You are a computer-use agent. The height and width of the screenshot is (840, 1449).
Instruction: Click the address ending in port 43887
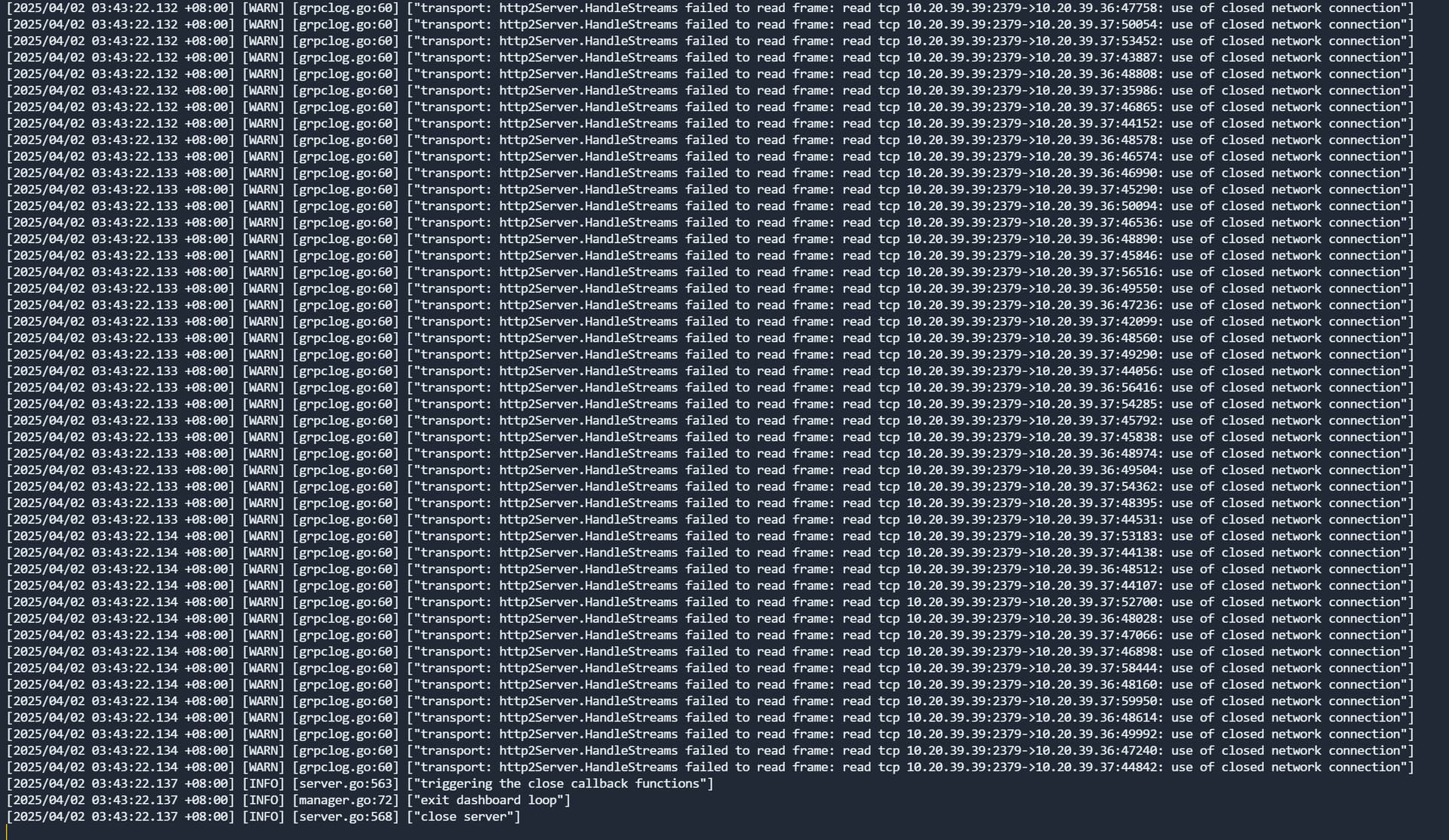pos(1094,57)
